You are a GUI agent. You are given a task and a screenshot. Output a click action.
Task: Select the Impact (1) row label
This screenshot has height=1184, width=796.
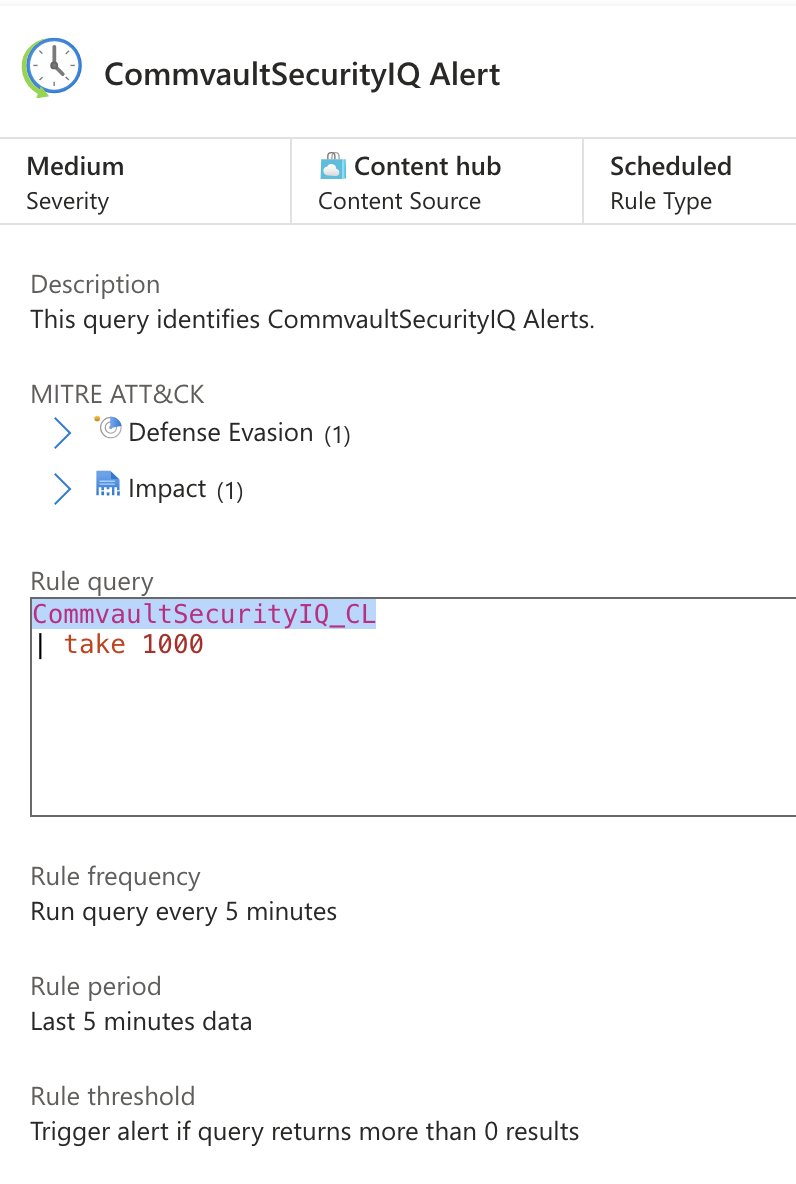click(186, 489)
